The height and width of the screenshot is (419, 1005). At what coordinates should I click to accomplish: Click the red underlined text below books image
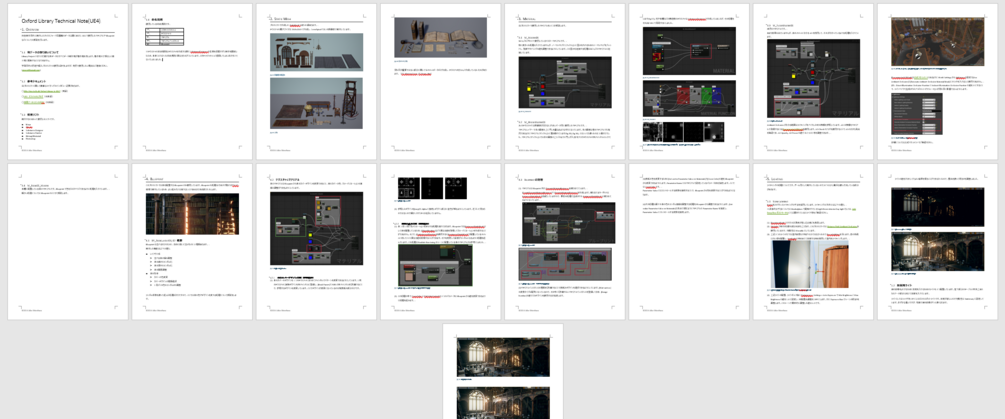pyautogui.click(x=415, y=74)
